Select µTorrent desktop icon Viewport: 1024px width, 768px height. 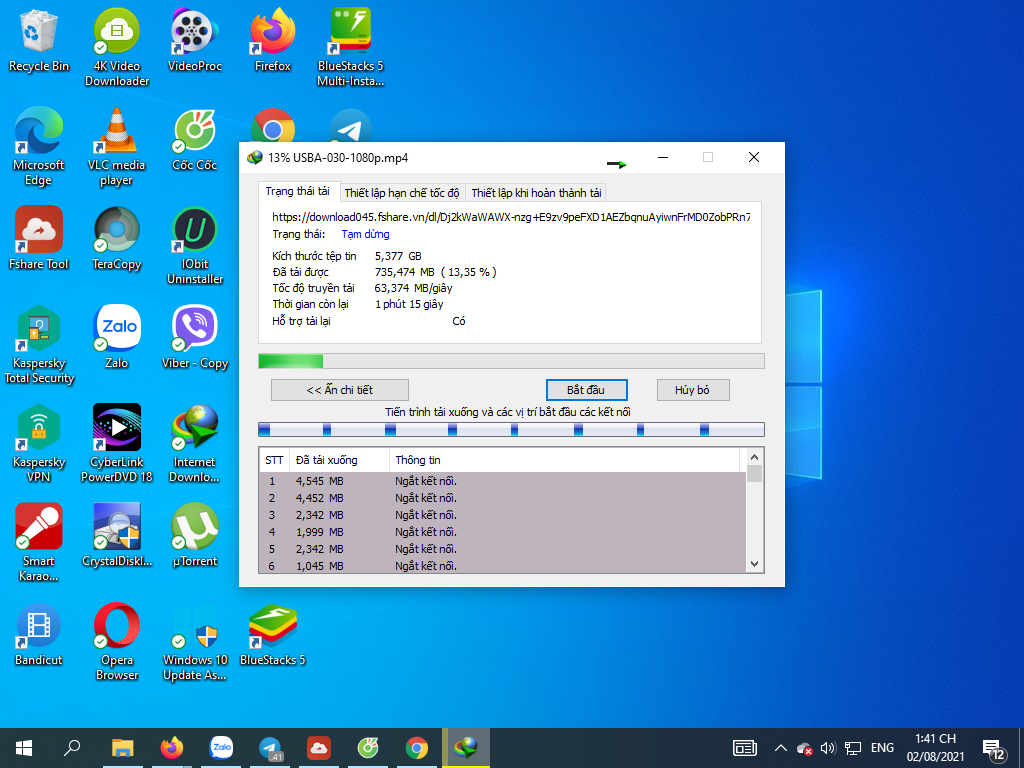pyautogui.click(x=195, y=536)
